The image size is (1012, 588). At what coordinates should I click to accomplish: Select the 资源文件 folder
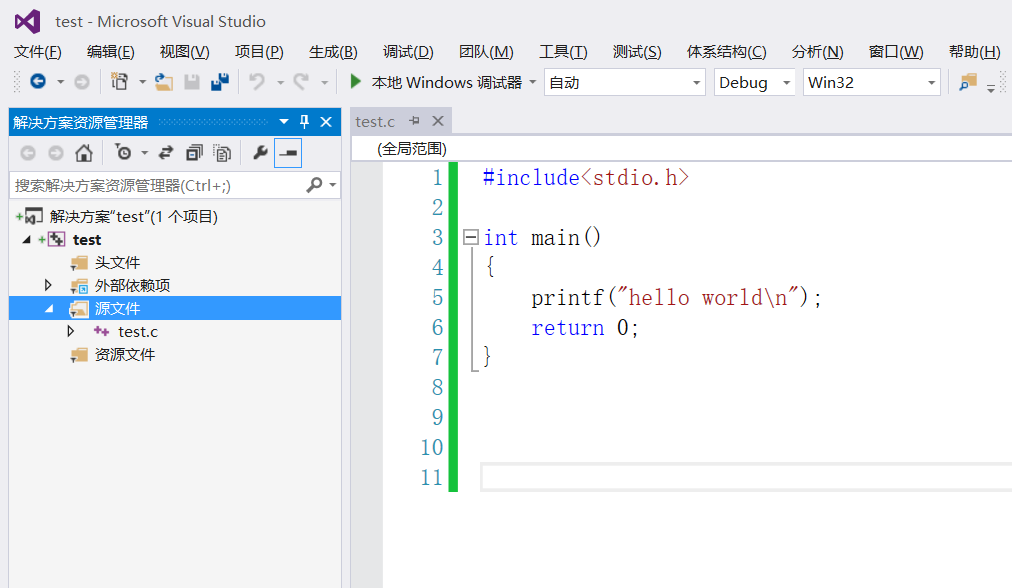pos(125,354)
